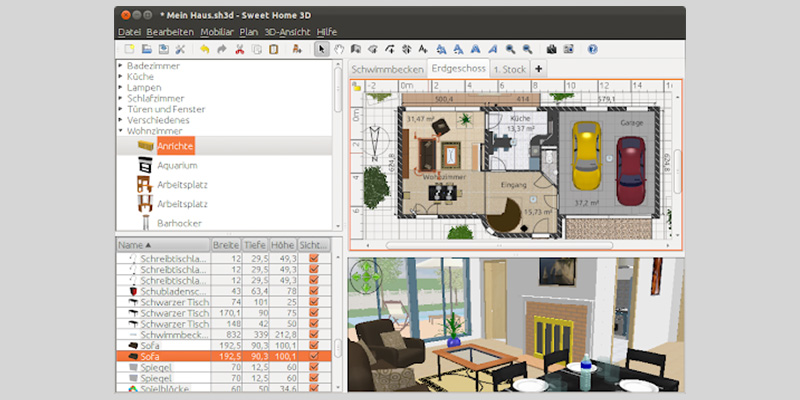Toggle visibility of the highlighted Sofa row

pos(314,356)
